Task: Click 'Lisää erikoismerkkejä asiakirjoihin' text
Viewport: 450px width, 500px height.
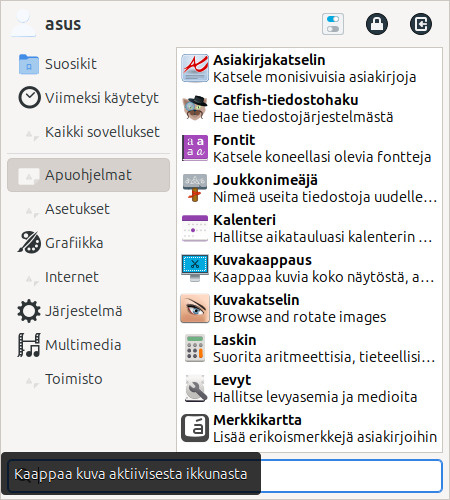Action: pos(325,437)
